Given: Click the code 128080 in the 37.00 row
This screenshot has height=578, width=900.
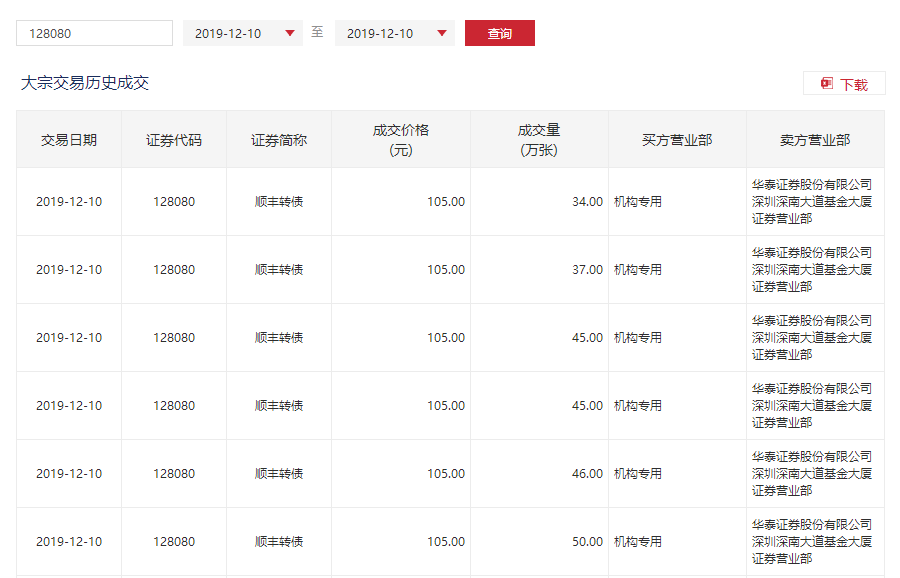Looking at the screenshot, I should 174,270.
